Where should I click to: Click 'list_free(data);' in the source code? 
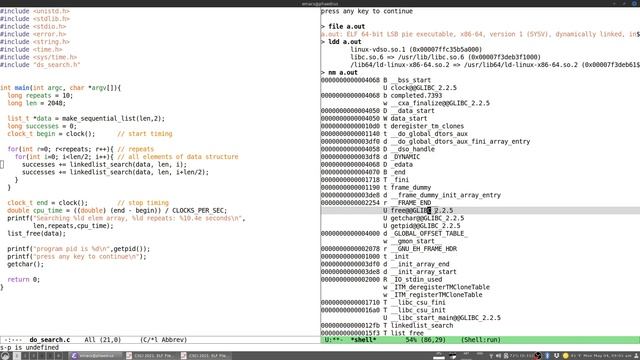click(36, 233)
